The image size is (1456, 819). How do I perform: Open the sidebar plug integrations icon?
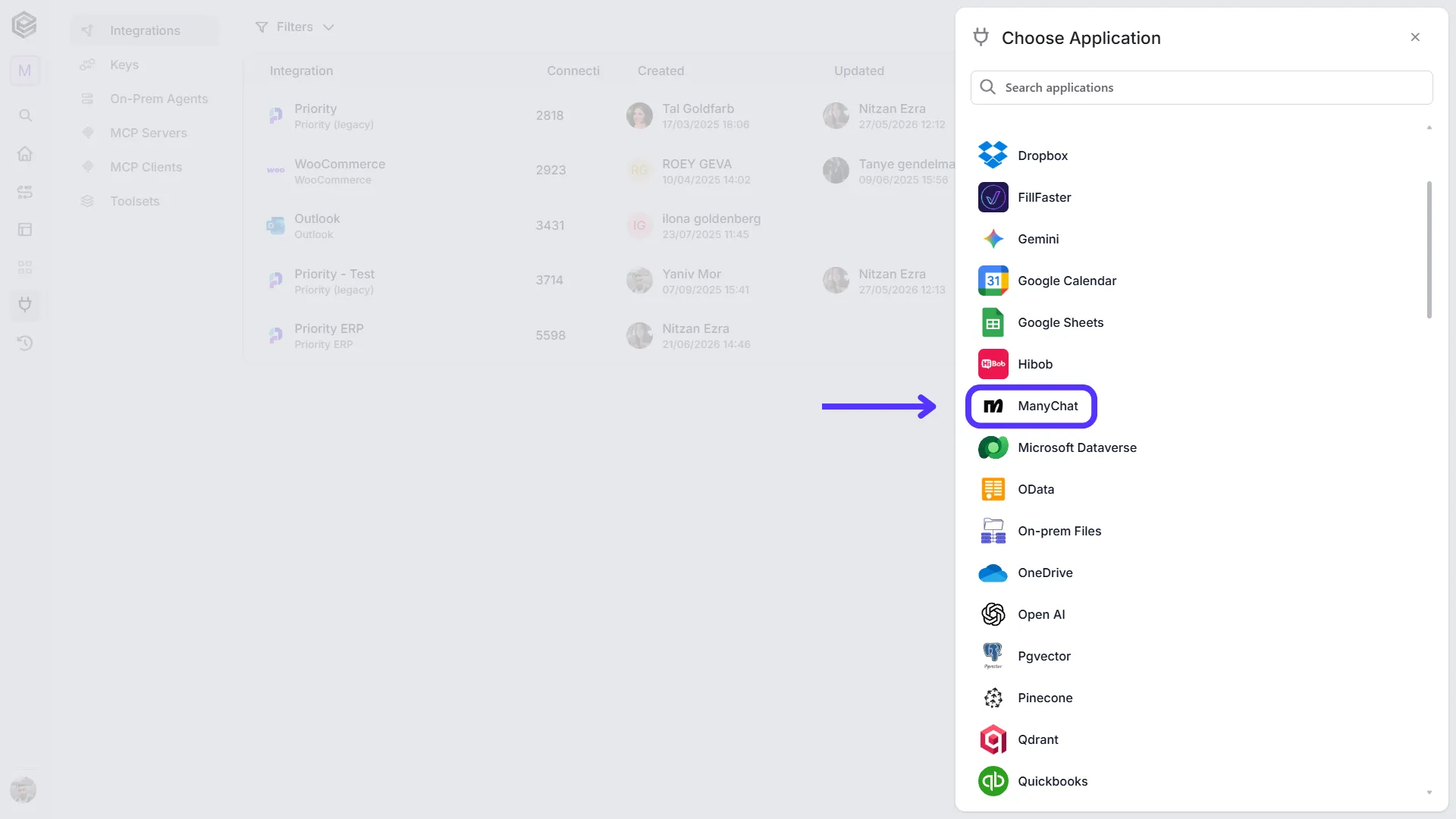[25, 305]
